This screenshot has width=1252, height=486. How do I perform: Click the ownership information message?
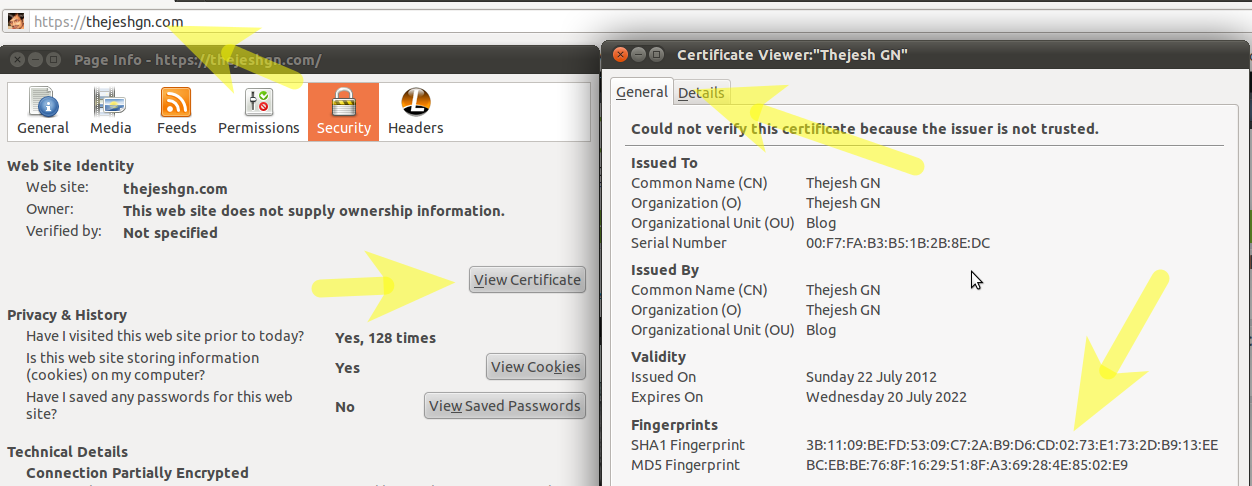tap(314, 211)
